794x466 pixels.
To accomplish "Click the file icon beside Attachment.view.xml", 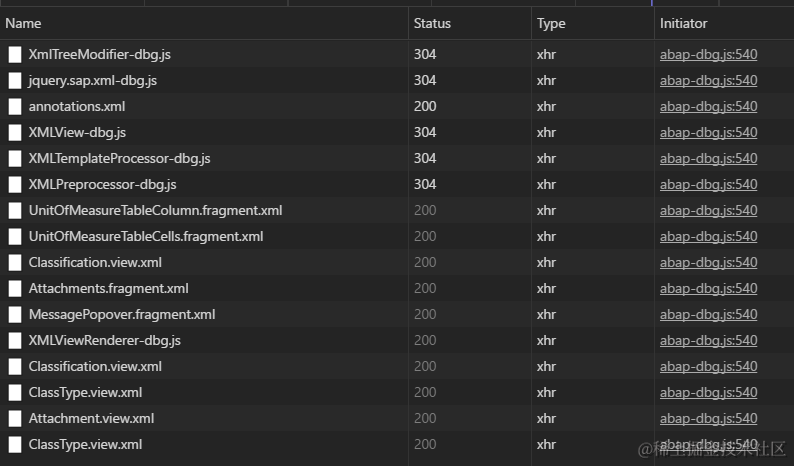I will coord(15,418).
